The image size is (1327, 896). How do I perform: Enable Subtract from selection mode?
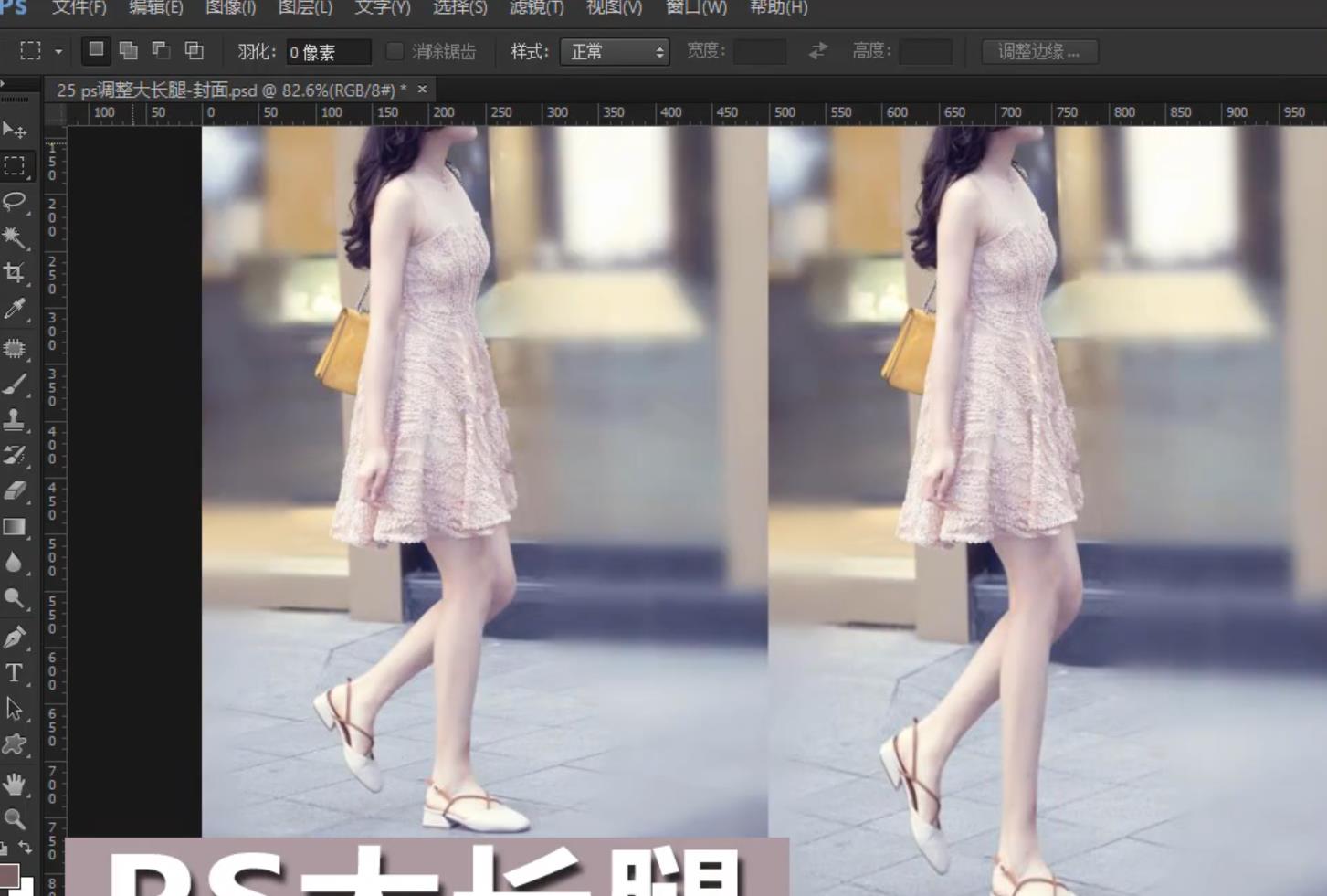[x=162, y=51]
